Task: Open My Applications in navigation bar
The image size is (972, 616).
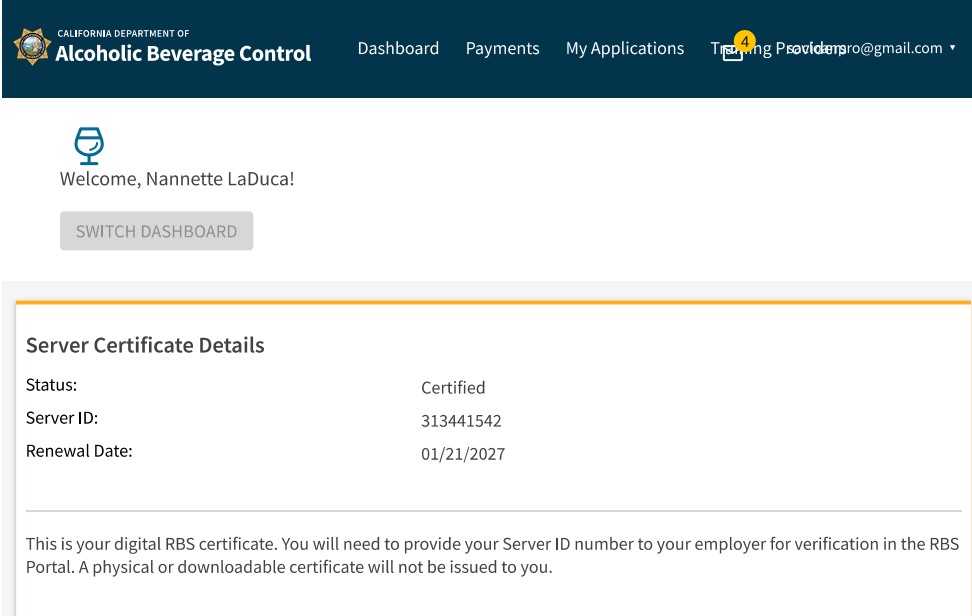Action: point(625,48)
